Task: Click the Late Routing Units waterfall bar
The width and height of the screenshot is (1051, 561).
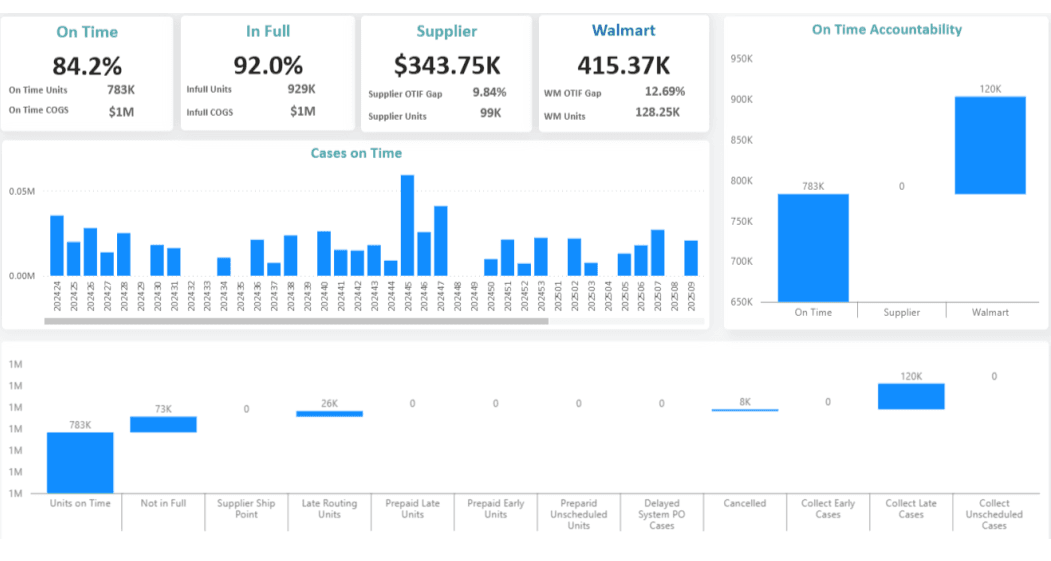Action: click(329, 414)
